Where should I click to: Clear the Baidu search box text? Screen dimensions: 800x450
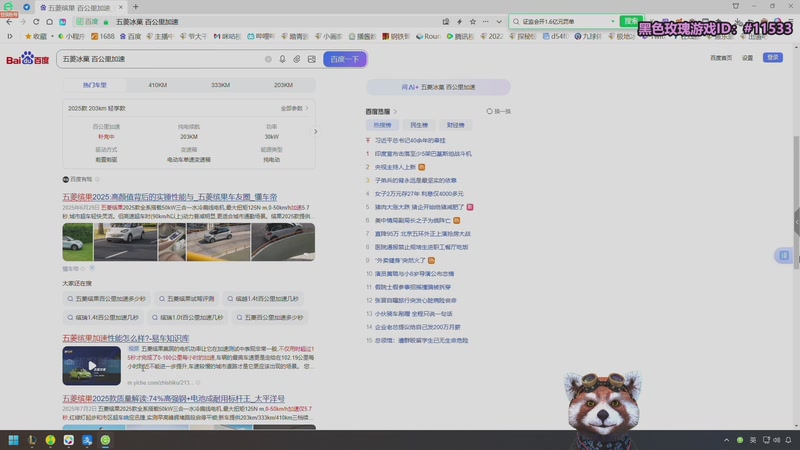coord(268,59)
